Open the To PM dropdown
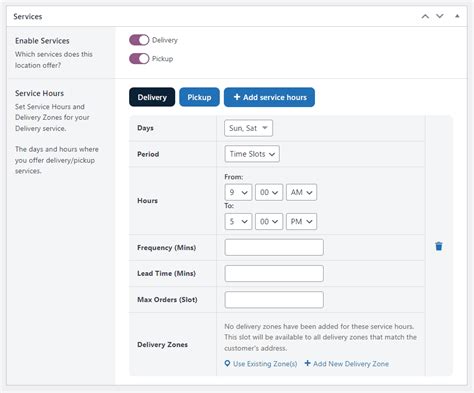Viewport: 474px width, 393px height. 301,222
